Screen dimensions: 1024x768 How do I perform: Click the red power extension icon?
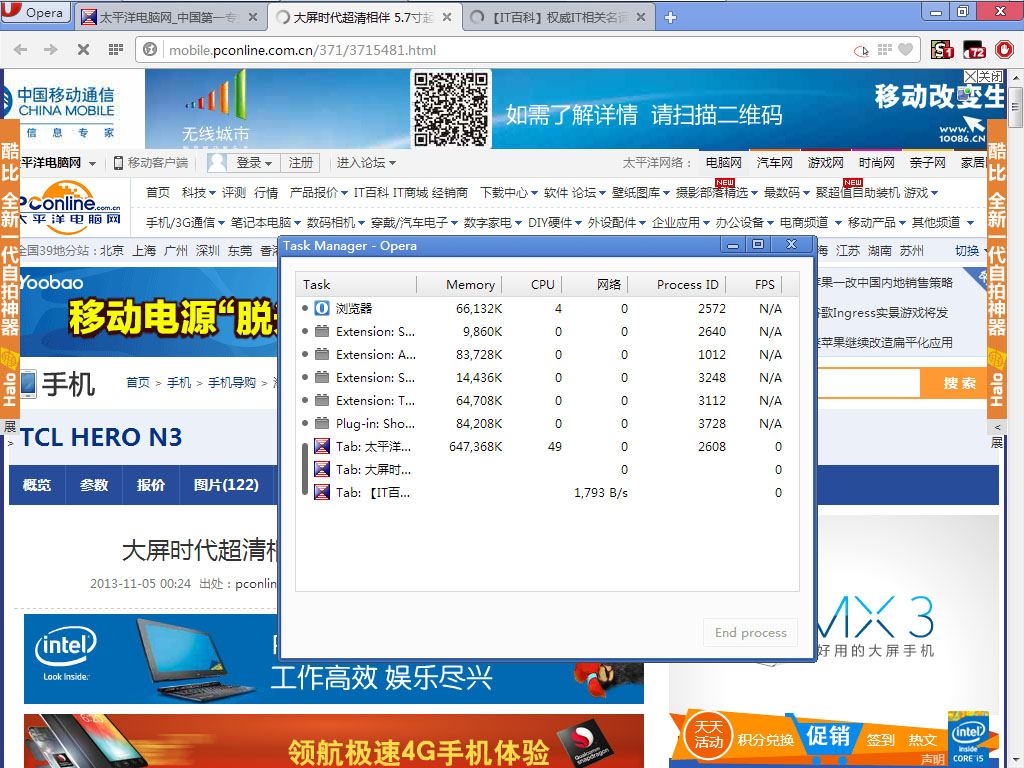(x=1004, y=50)
